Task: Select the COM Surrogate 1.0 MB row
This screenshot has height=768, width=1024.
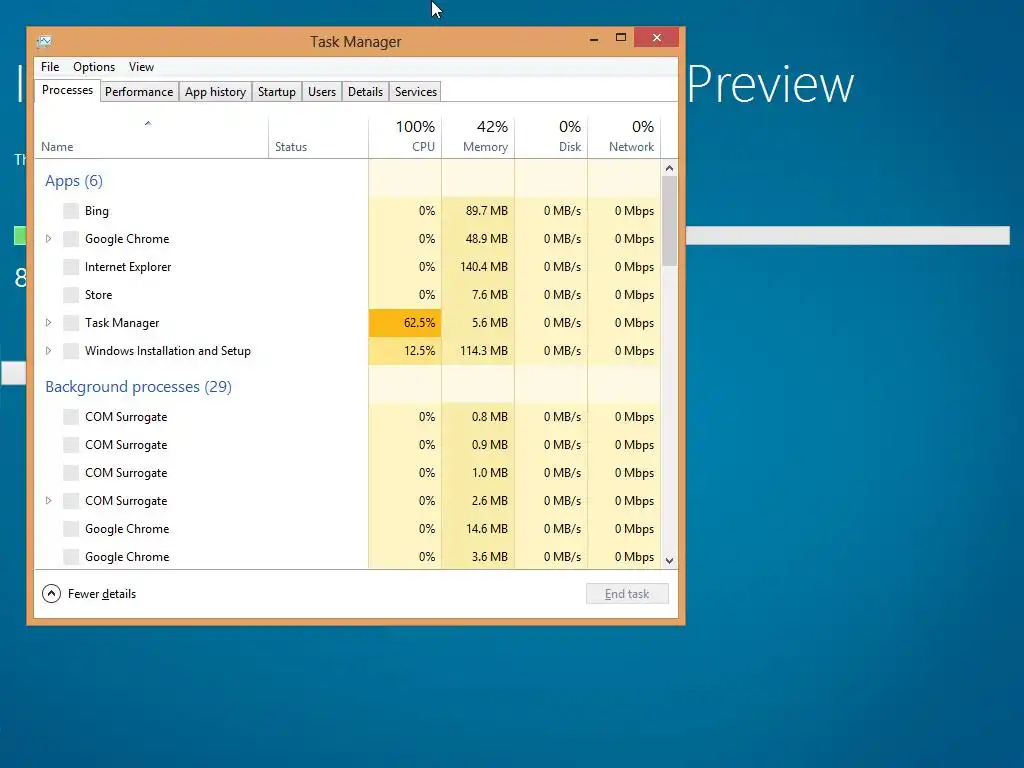Action: pyautogui.click(x=347, y=473)
